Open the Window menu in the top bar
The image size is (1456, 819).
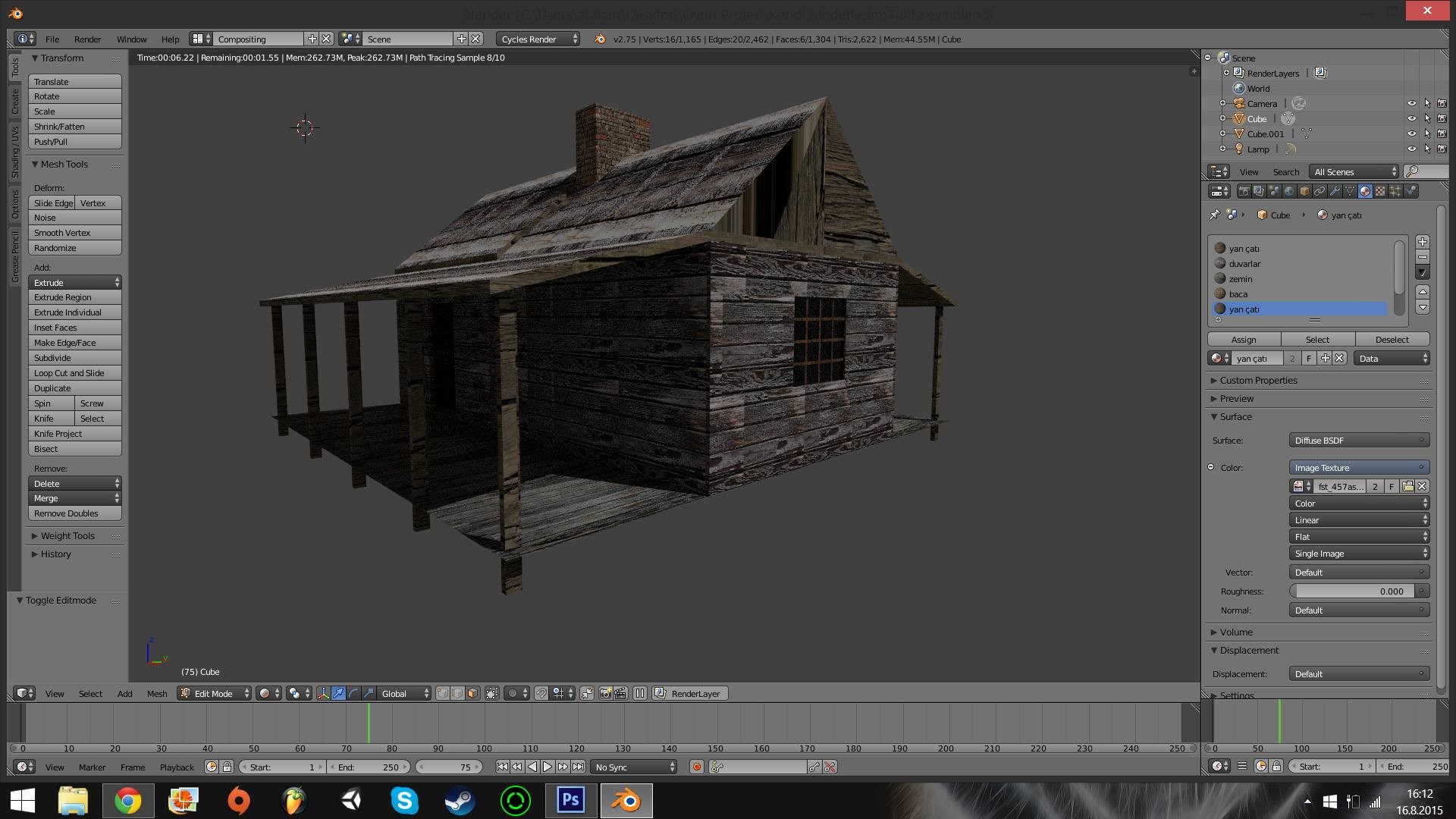pos(131,39)
